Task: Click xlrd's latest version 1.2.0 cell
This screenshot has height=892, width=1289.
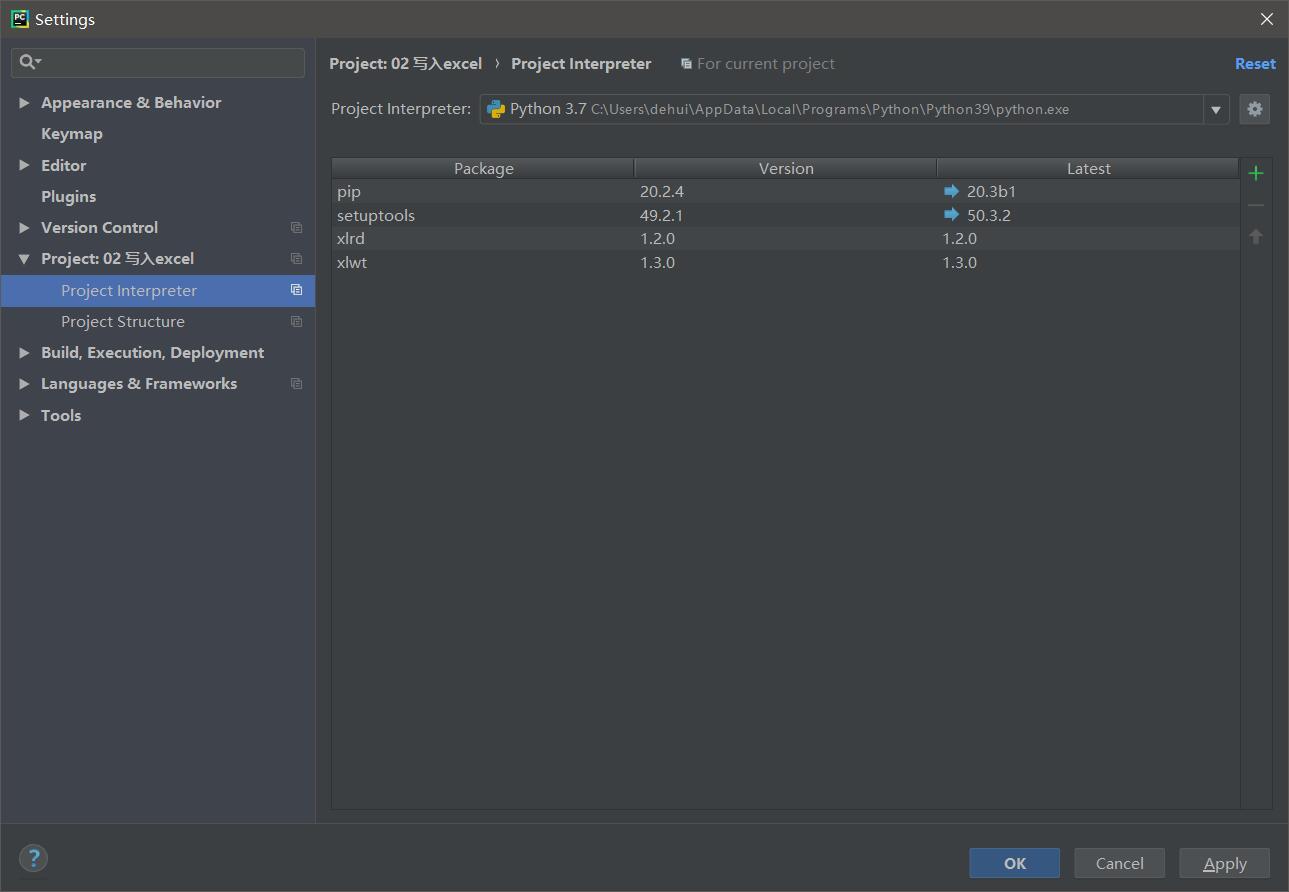Action: (x=960, y=238)
